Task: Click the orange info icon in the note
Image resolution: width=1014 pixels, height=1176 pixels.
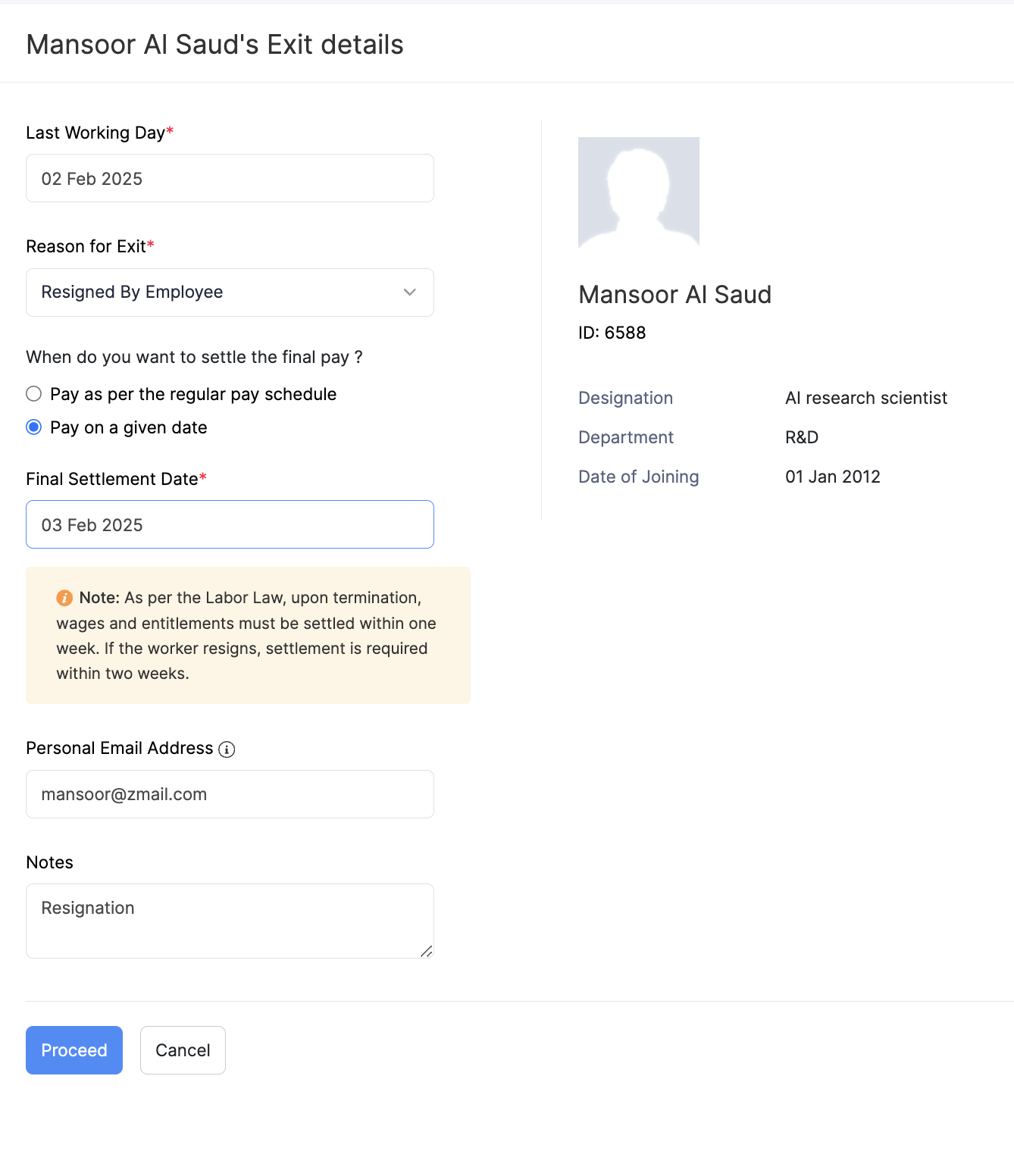Action: pyautogui.click(x=64, y=598)
